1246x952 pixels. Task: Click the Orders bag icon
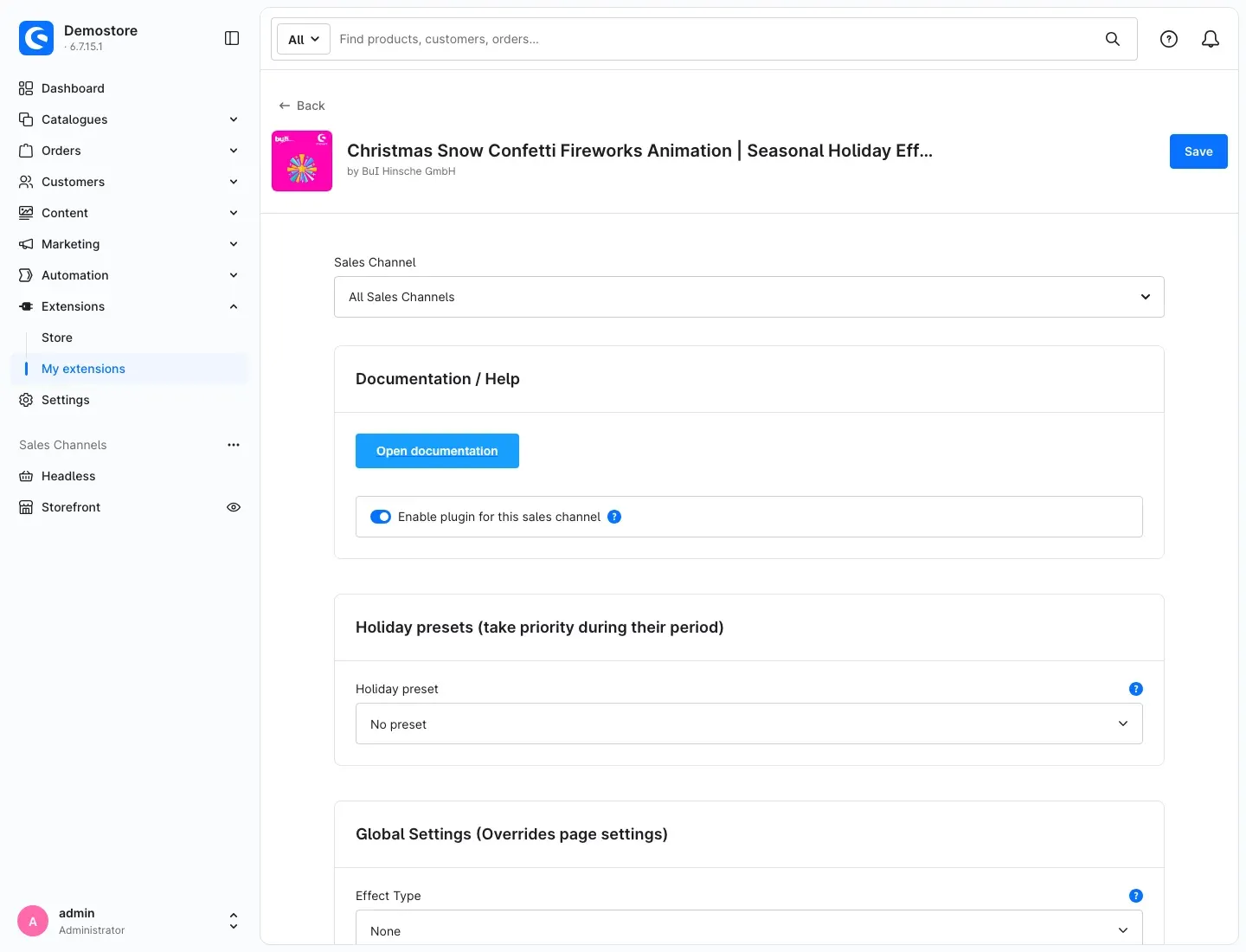pyautogui.click(x=26, y=151)
